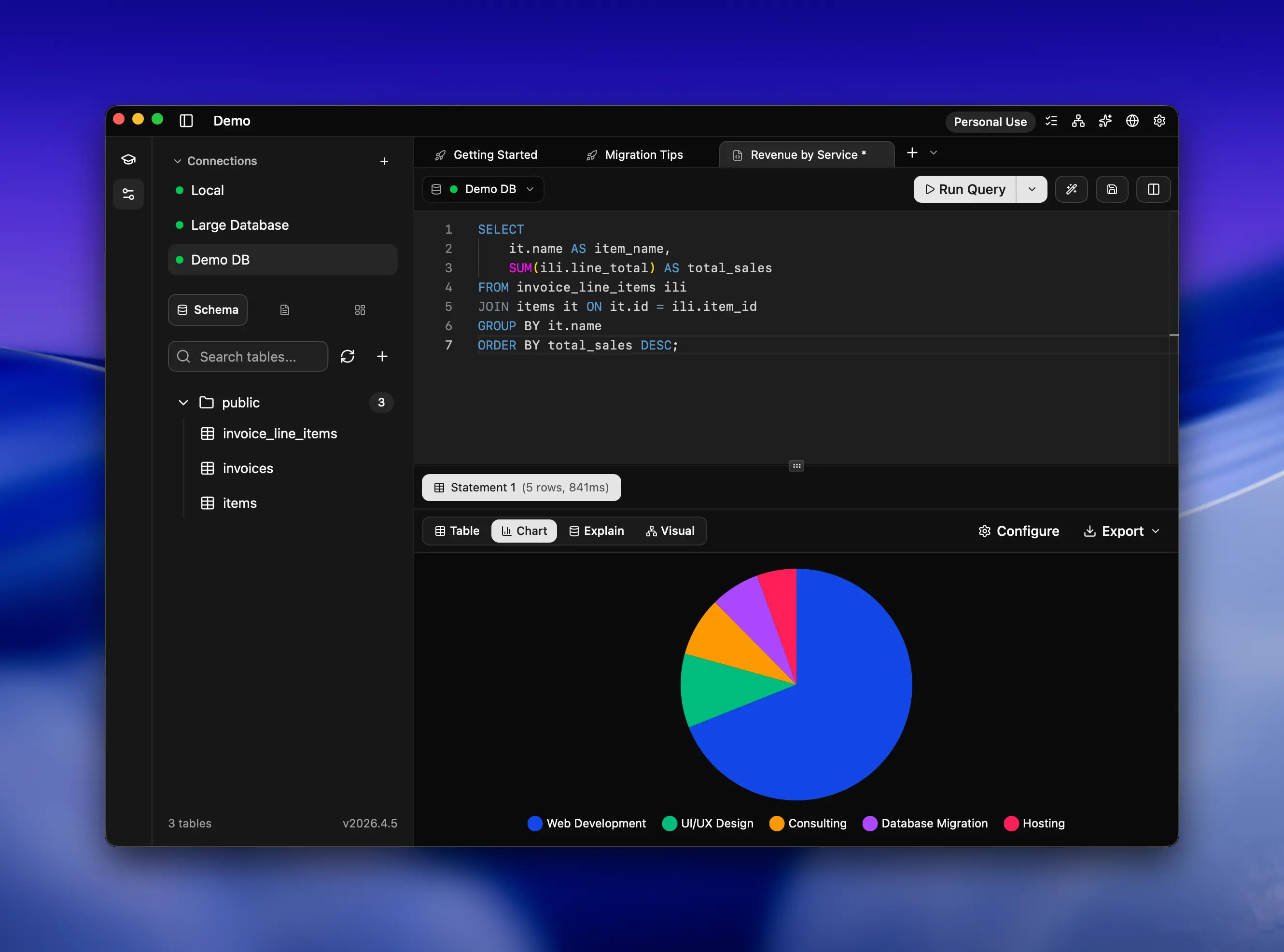Refresh the tables list
Image resolution: width=1284 pixels, height=952 pixels.
(348, 356)
